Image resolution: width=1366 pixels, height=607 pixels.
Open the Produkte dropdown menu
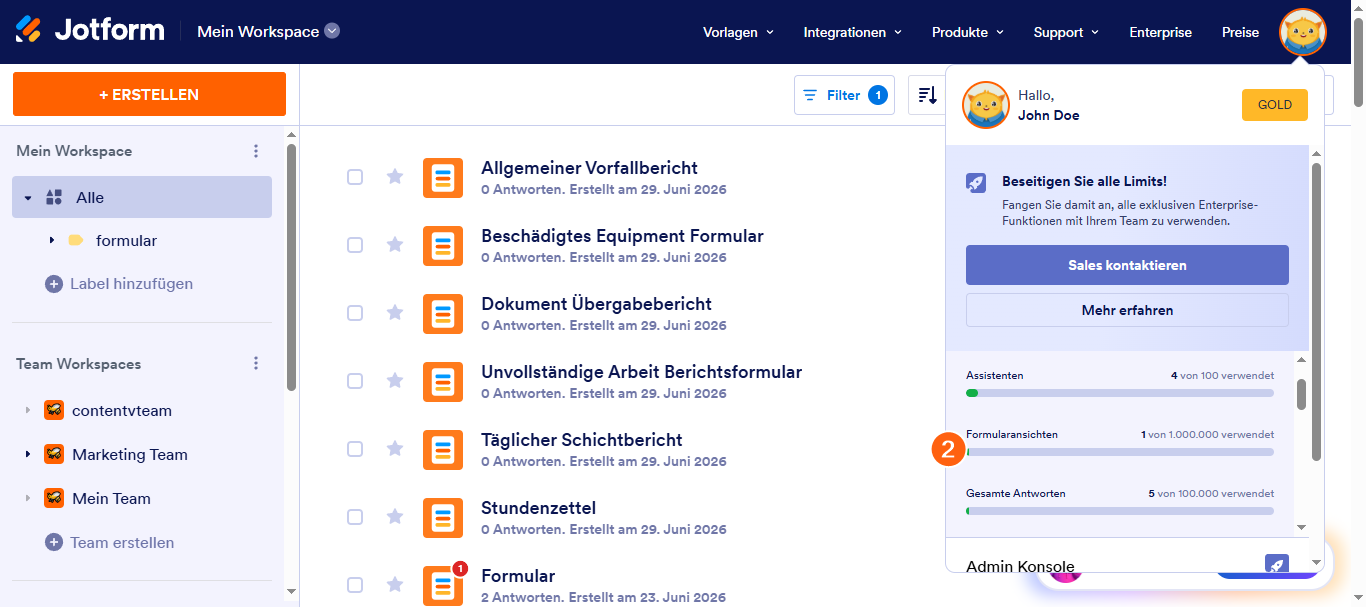click(968, 32)
